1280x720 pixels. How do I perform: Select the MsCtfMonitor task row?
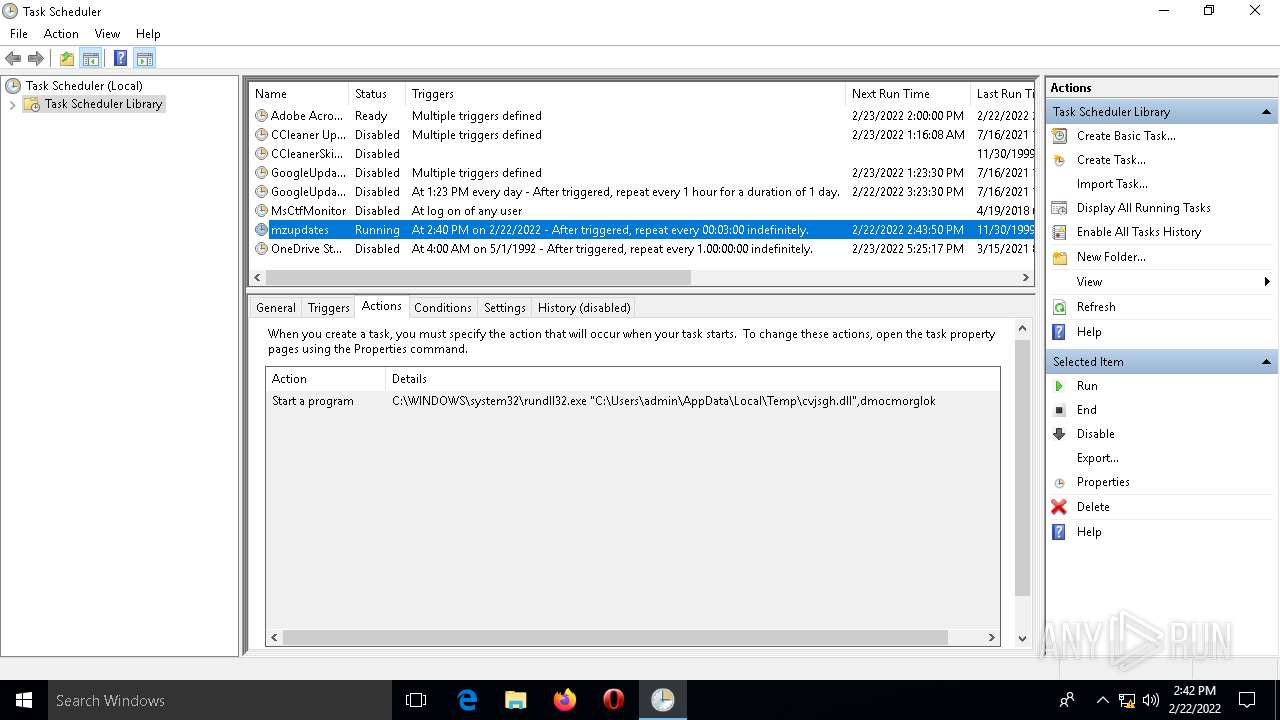(x=641, y=211)
